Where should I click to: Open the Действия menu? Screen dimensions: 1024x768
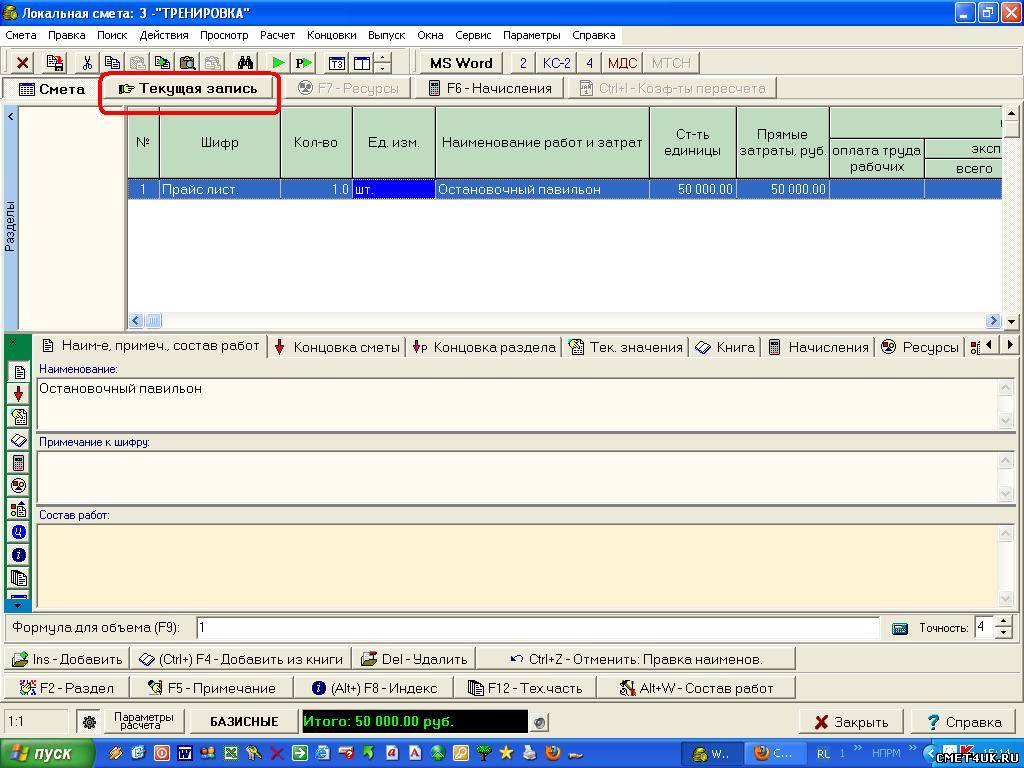(164, 35)
